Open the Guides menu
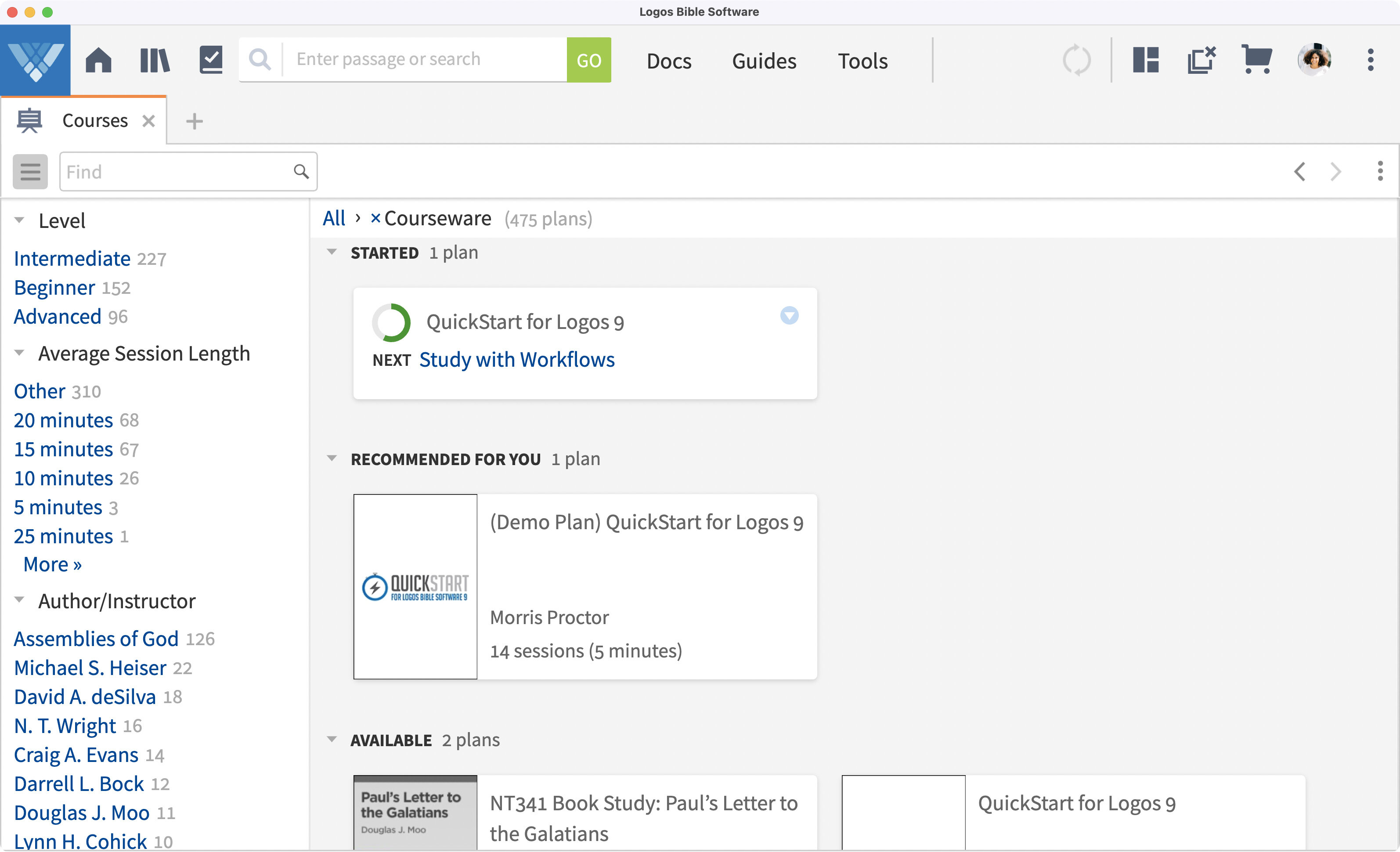Viewport: 1400px width, 852px height. click(x=764, y=60)
